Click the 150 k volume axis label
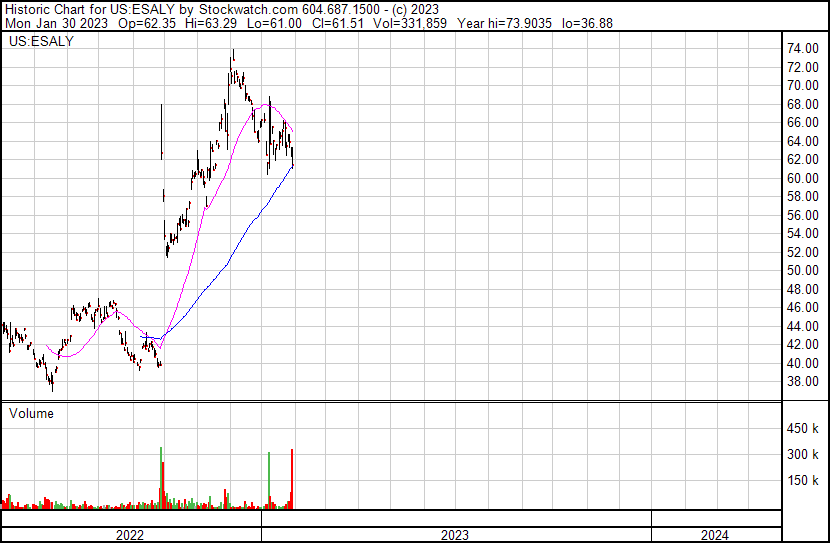Screen dimensions: 830x543 tap(803, 481)
